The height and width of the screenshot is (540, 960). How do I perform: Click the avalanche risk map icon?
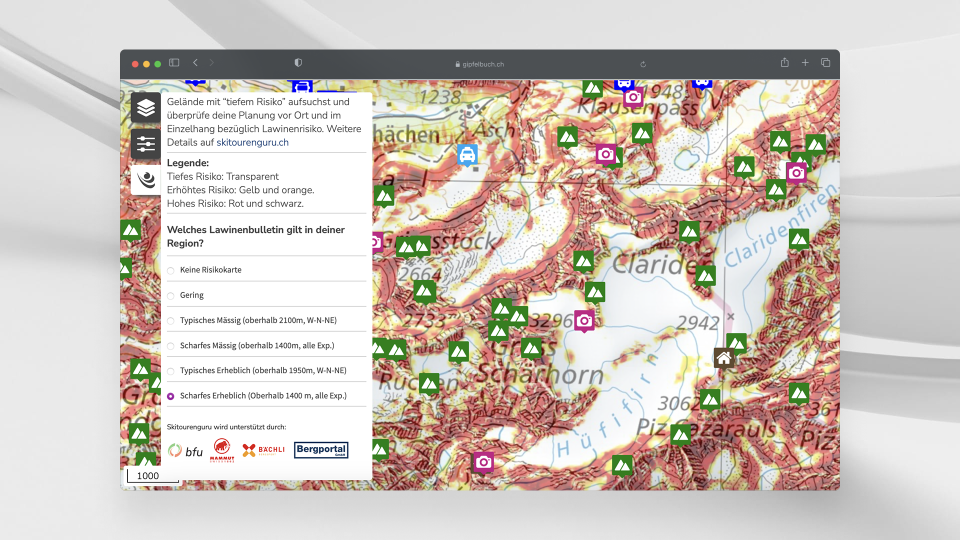tap(146, 179)
